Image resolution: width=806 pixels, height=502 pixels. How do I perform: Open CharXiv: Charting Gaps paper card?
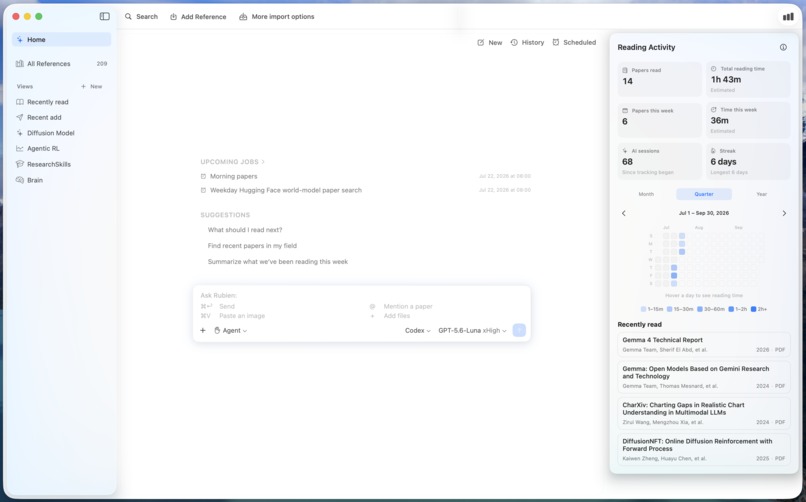[704, 413]
